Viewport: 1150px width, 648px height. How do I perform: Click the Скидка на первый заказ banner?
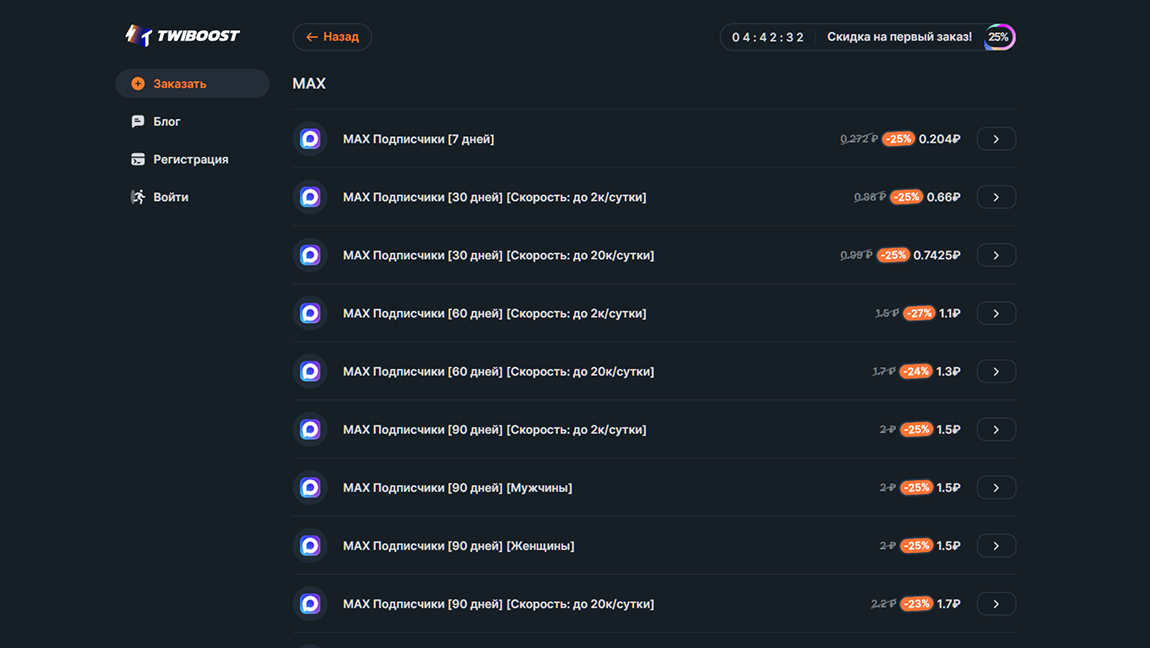[899, 37]
